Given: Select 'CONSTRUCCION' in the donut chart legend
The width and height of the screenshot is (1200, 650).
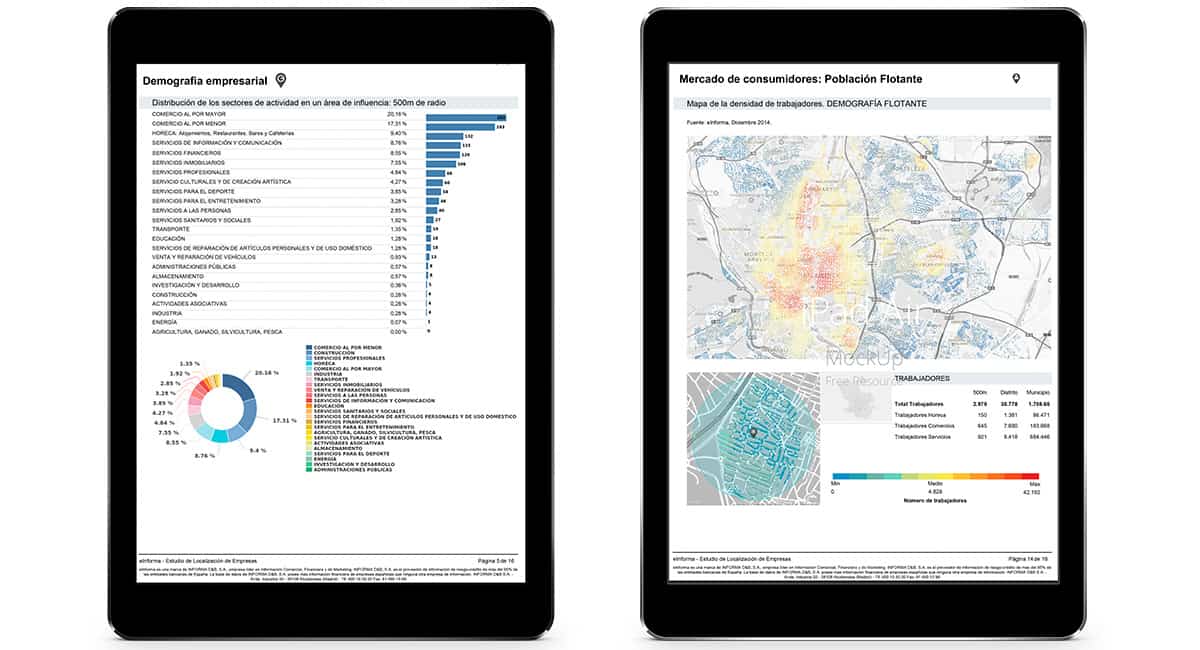Looking at the screenshot, I should pyautogui.click(x=335, y=353).
